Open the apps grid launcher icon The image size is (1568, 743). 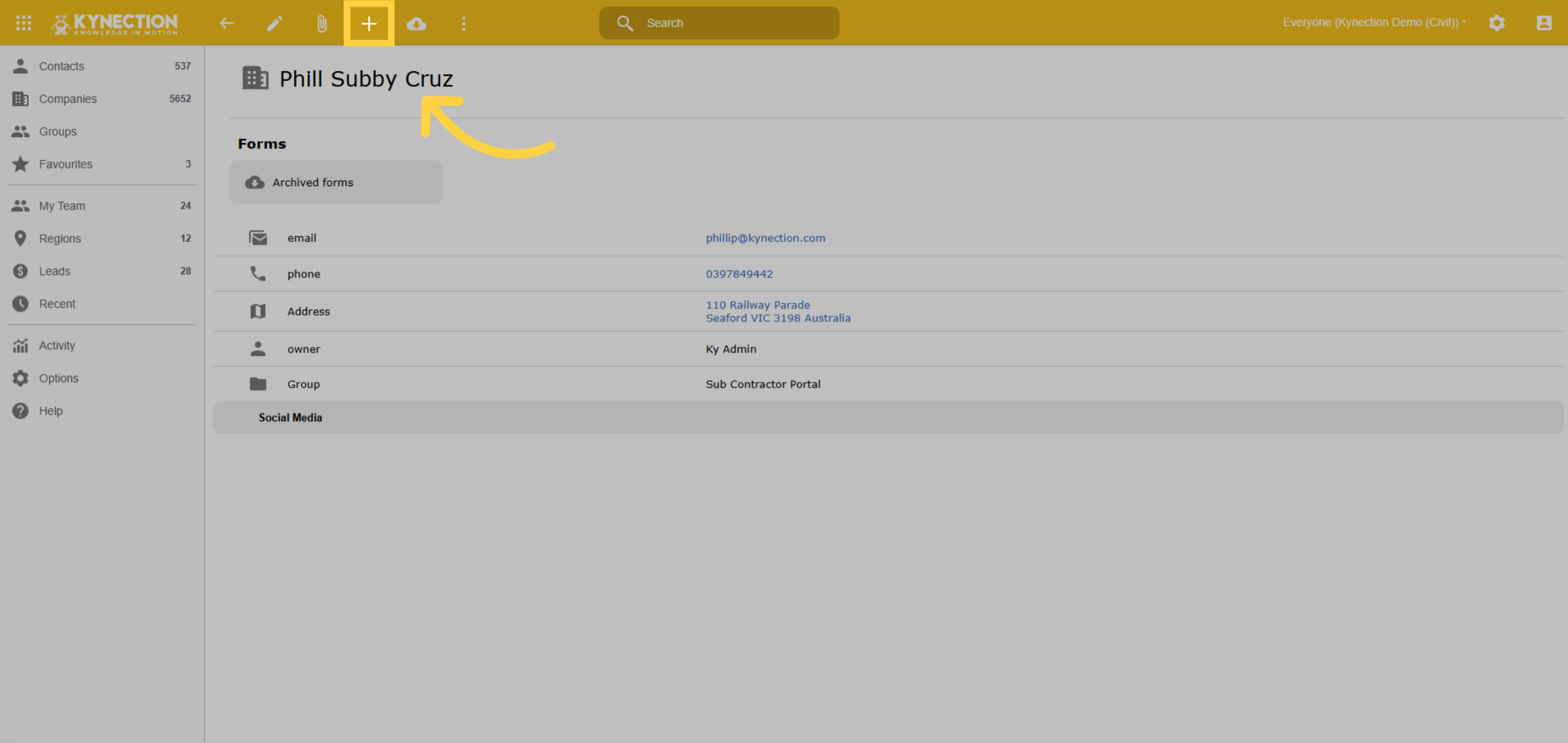coord(24,23)
